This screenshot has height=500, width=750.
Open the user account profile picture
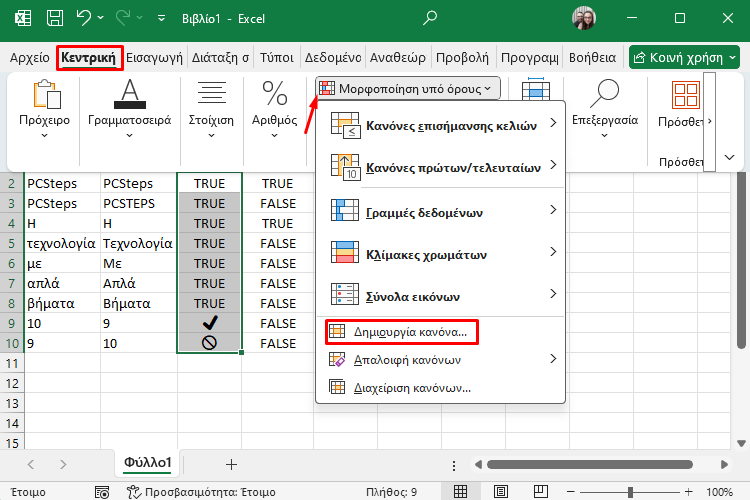[x=584, y=19]
